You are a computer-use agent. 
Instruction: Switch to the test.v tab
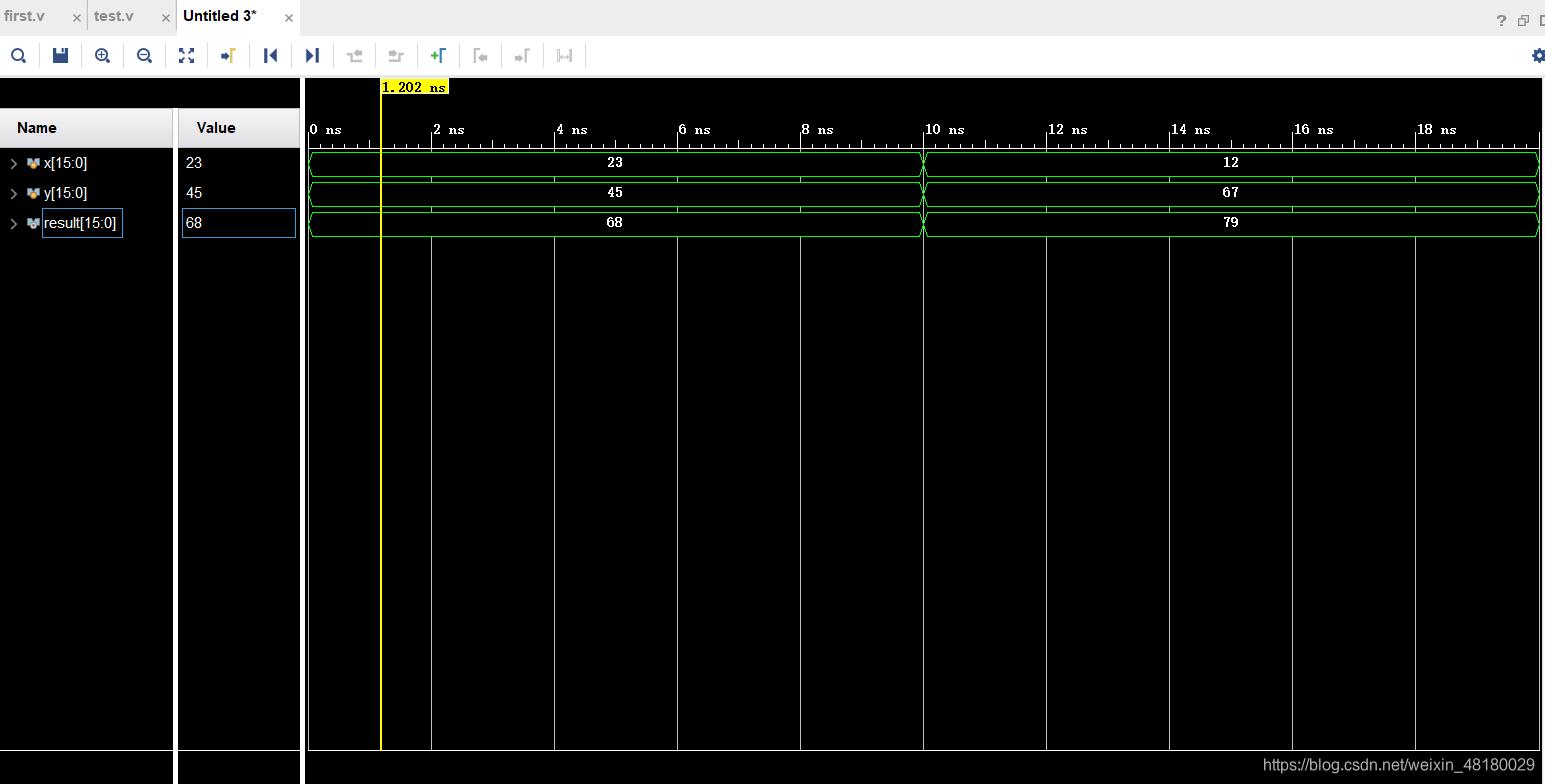click(x=114, y=17)
